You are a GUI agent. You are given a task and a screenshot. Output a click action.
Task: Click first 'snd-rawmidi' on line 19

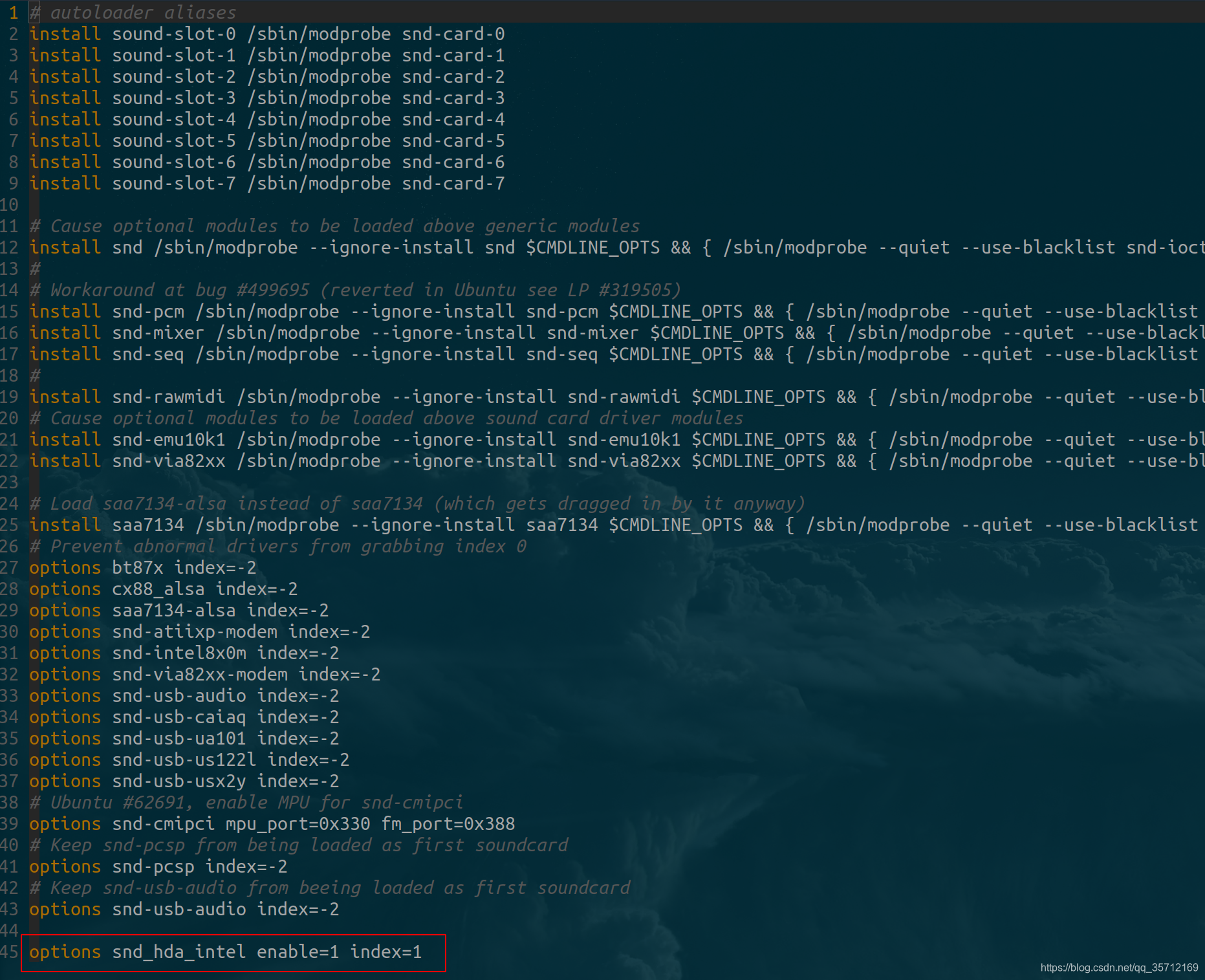click(169, 397)
